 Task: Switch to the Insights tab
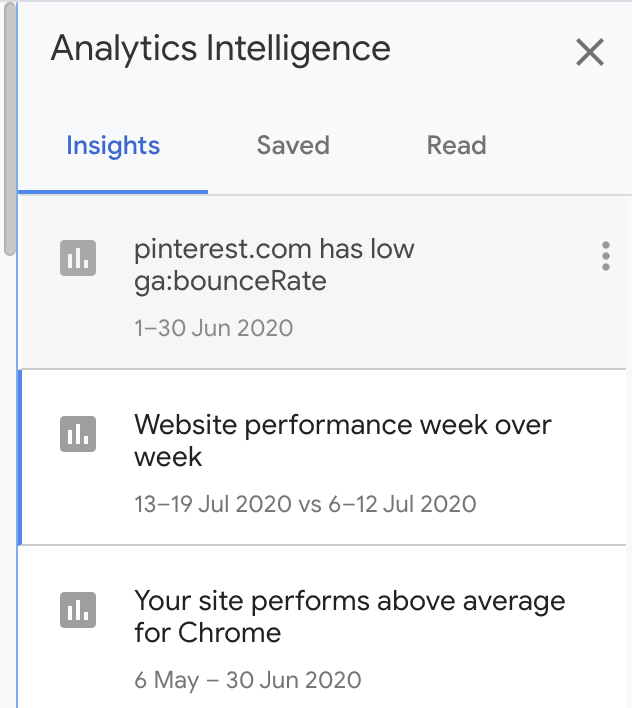tap(113, 146)
